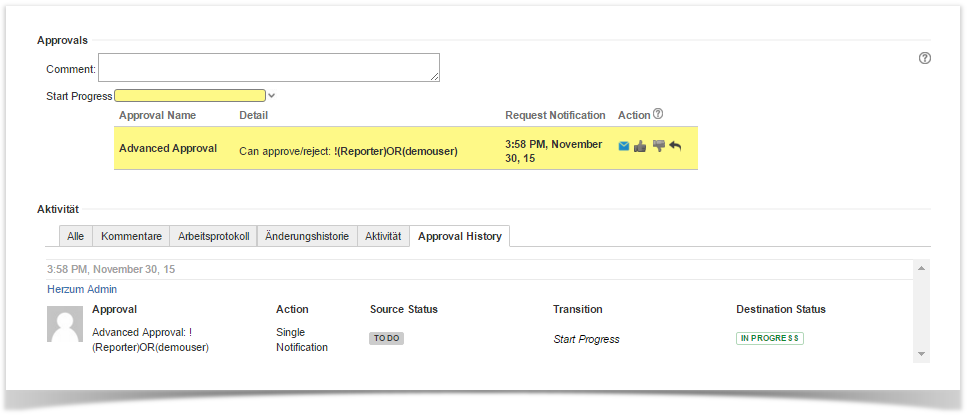
Task: Click the yellow Start Progress field
Action: tap(190, 96)
